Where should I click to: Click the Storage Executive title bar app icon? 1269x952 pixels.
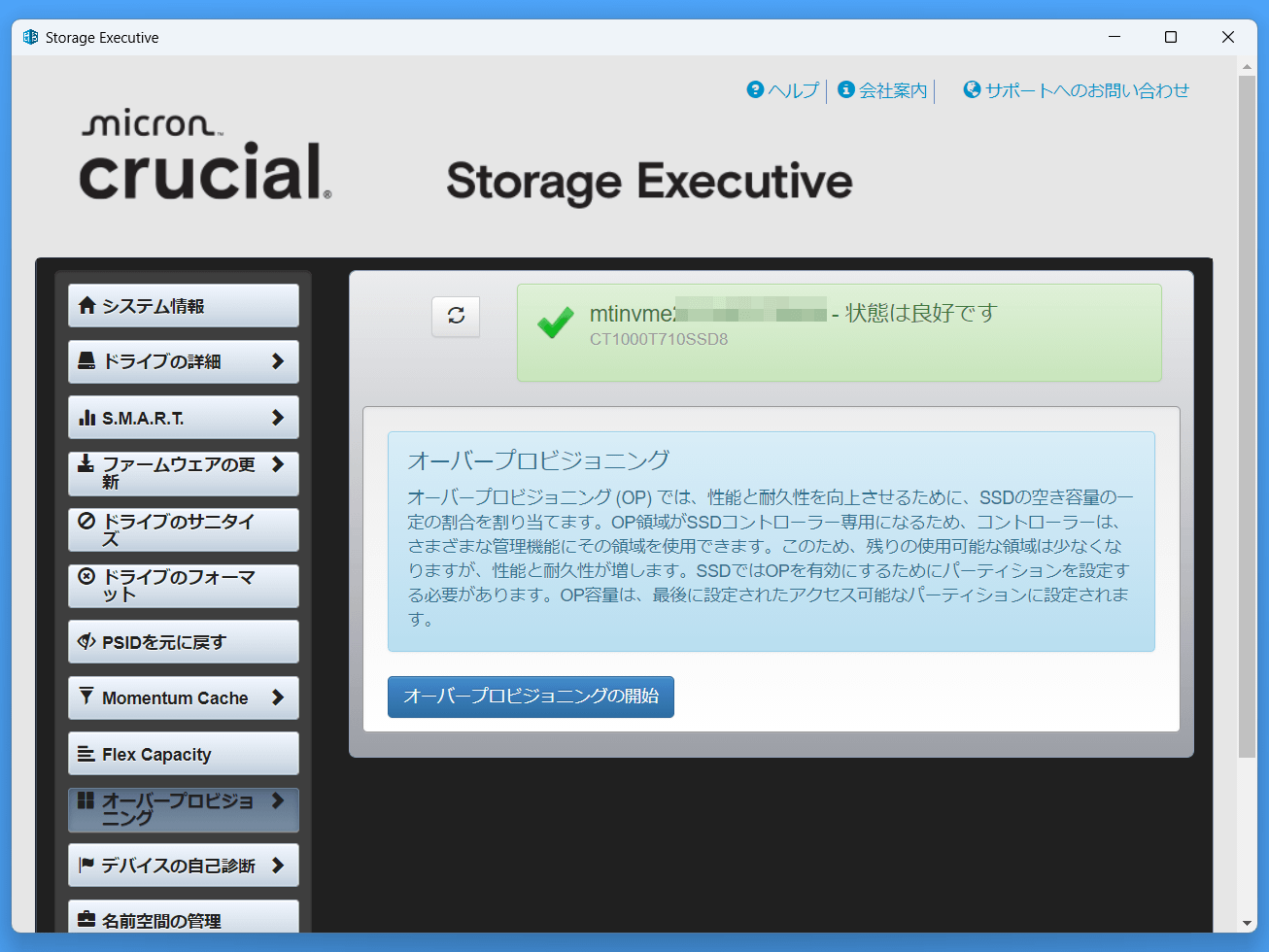click(30, 37)
